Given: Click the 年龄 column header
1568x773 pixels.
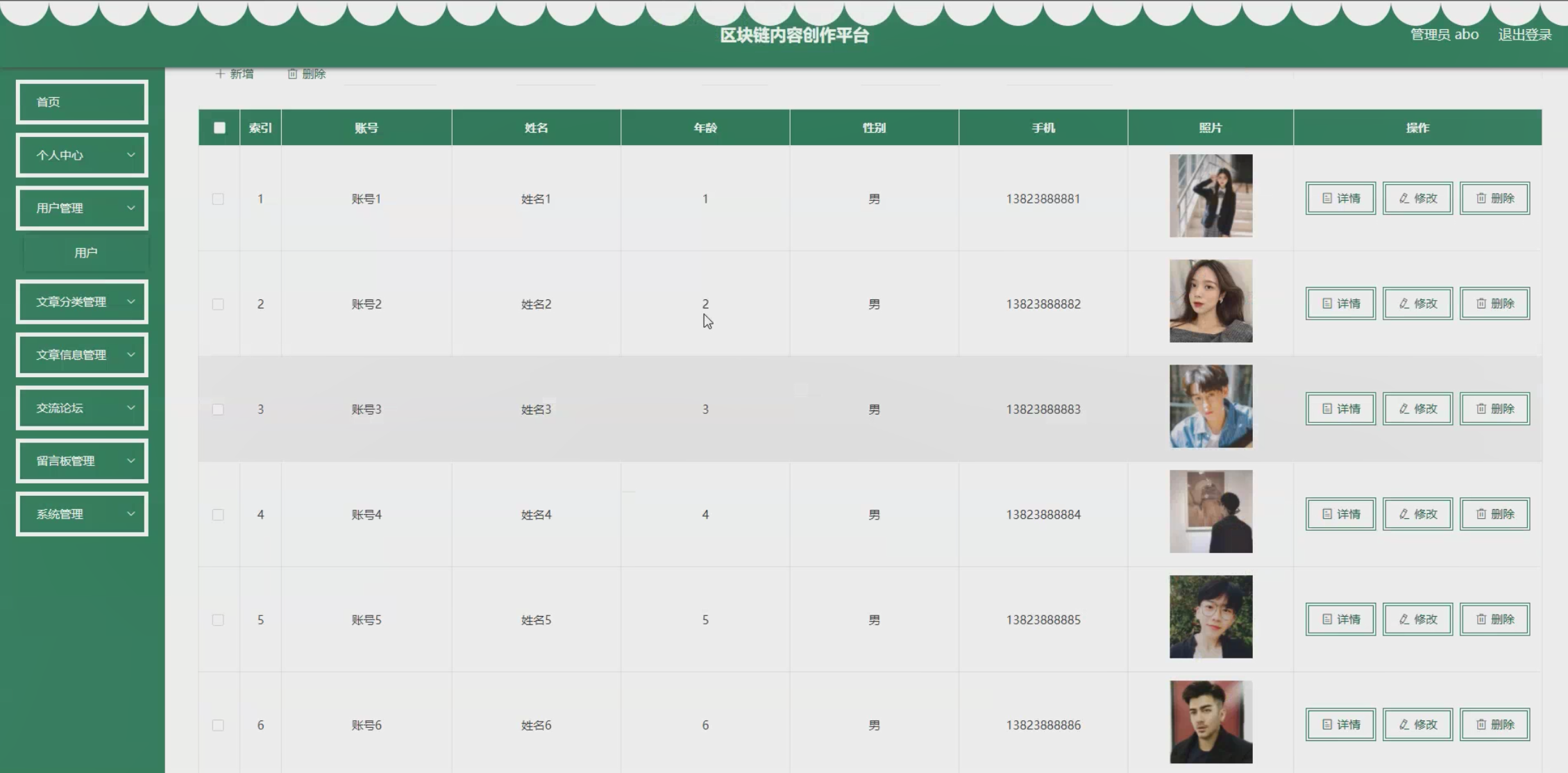Looking at the screenshot, I should tap(705, 128).
